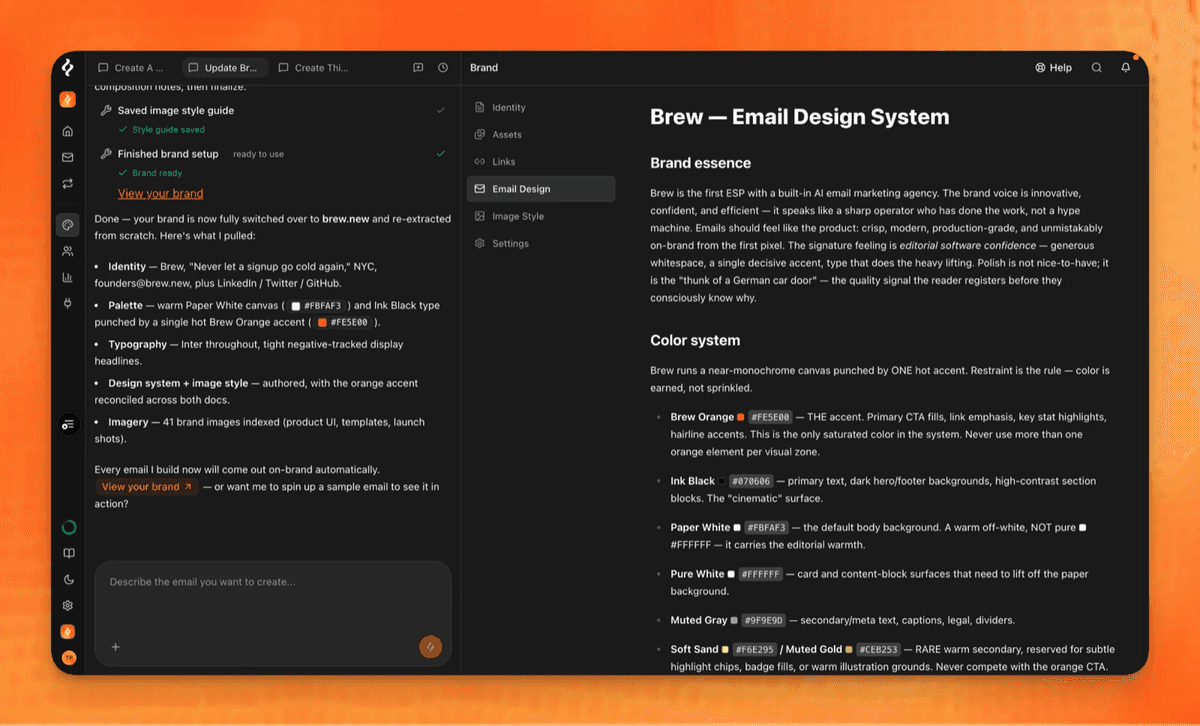1200x726 pixels.
Task: Open the docs book icon in the sidebar
Action: point(68,553)
